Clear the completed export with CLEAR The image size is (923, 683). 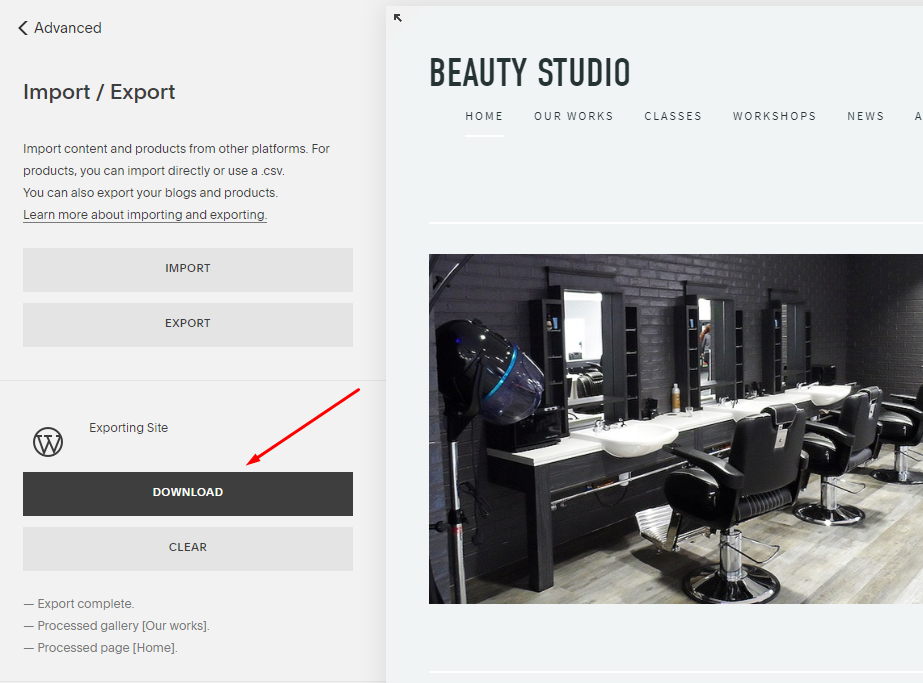coord(188,548)
